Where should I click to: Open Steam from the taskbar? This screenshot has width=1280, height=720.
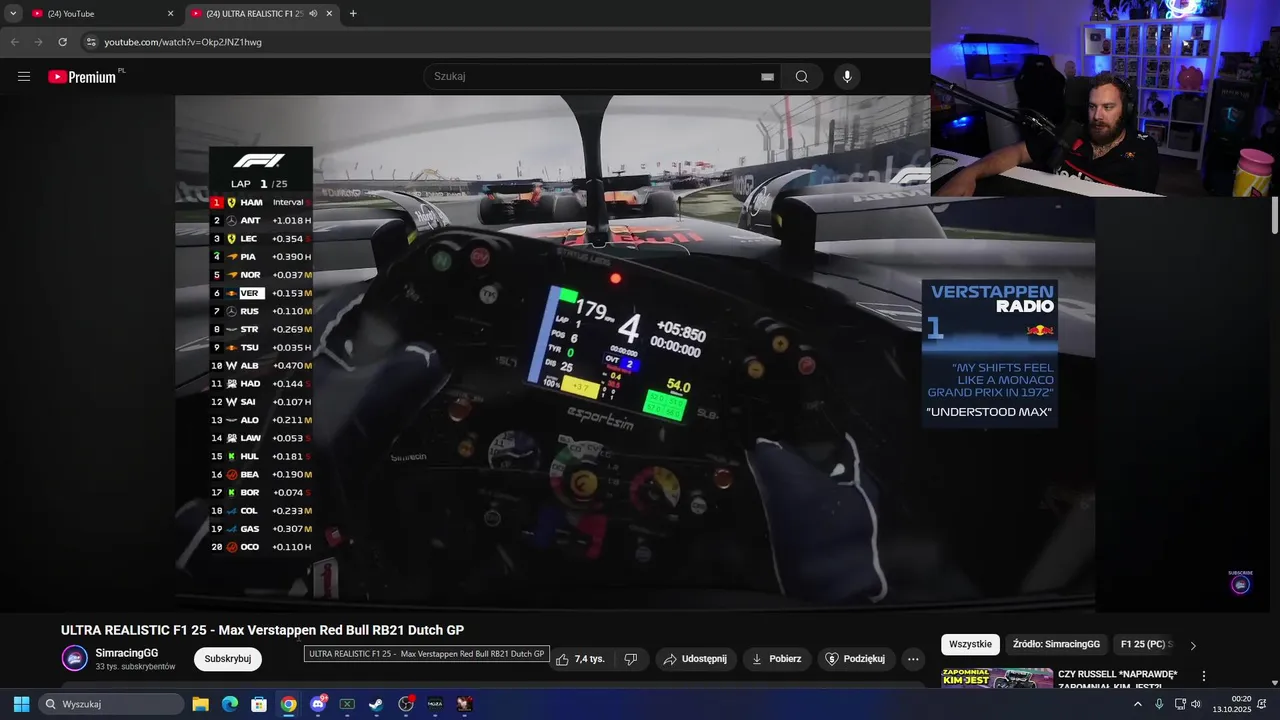pyautogui.click(x=376, y=704)
